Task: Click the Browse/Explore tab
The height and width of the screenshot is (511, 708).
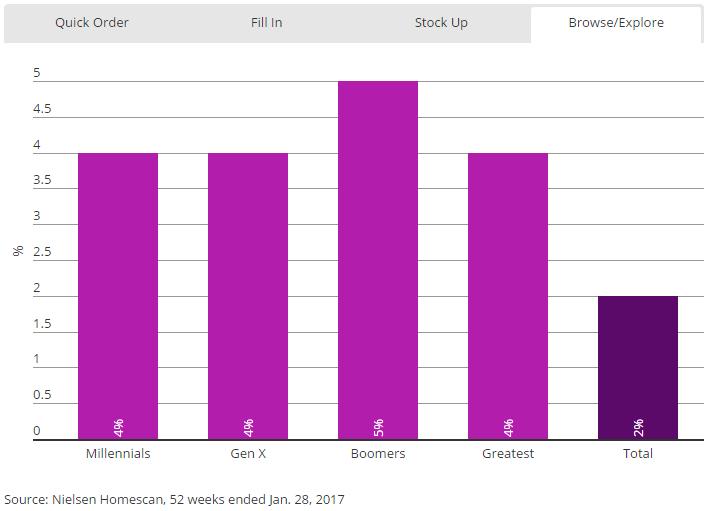Action: point(616,23)
